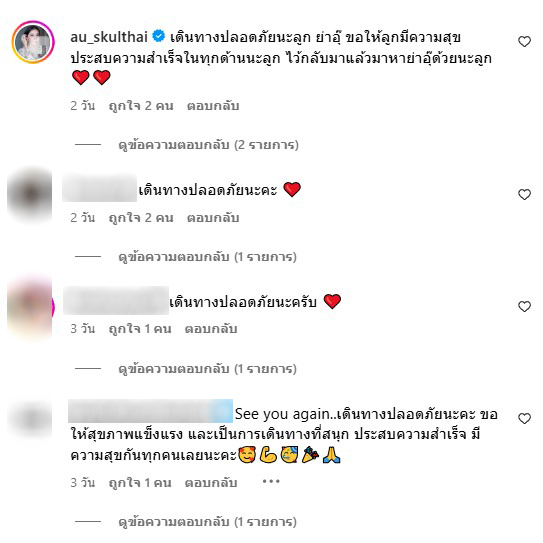Like the au_skulthai comment with heart icon
The image size is (543, 543).
pos(524,42)
